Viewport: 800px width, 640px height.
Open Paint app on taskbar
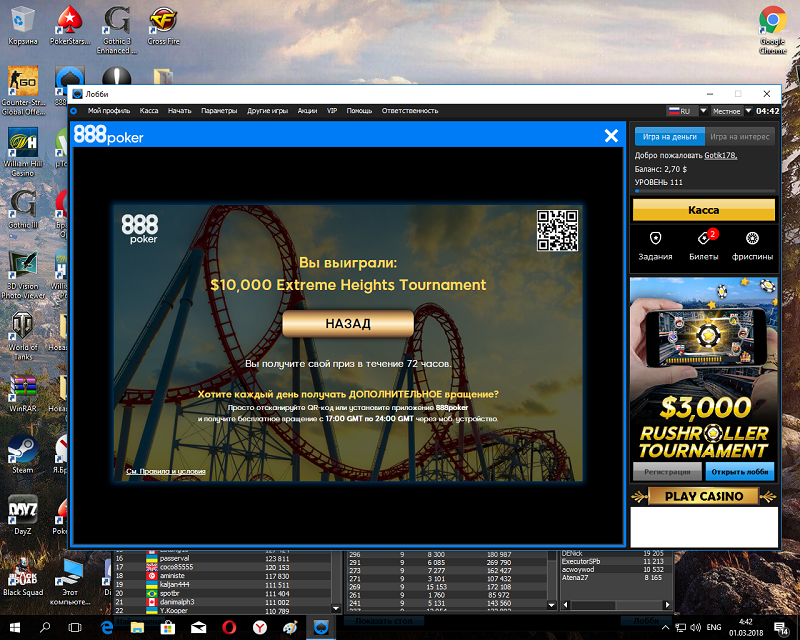pyautogui.click(x=290, y=627)
